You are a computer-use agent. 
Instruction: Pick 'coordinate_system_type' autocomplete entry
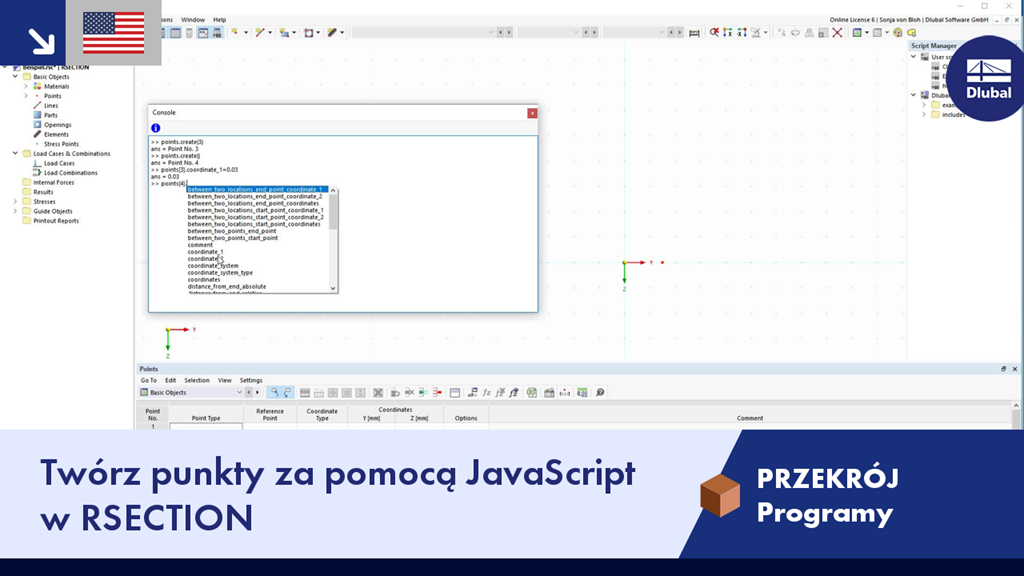(x=219, y=272)
